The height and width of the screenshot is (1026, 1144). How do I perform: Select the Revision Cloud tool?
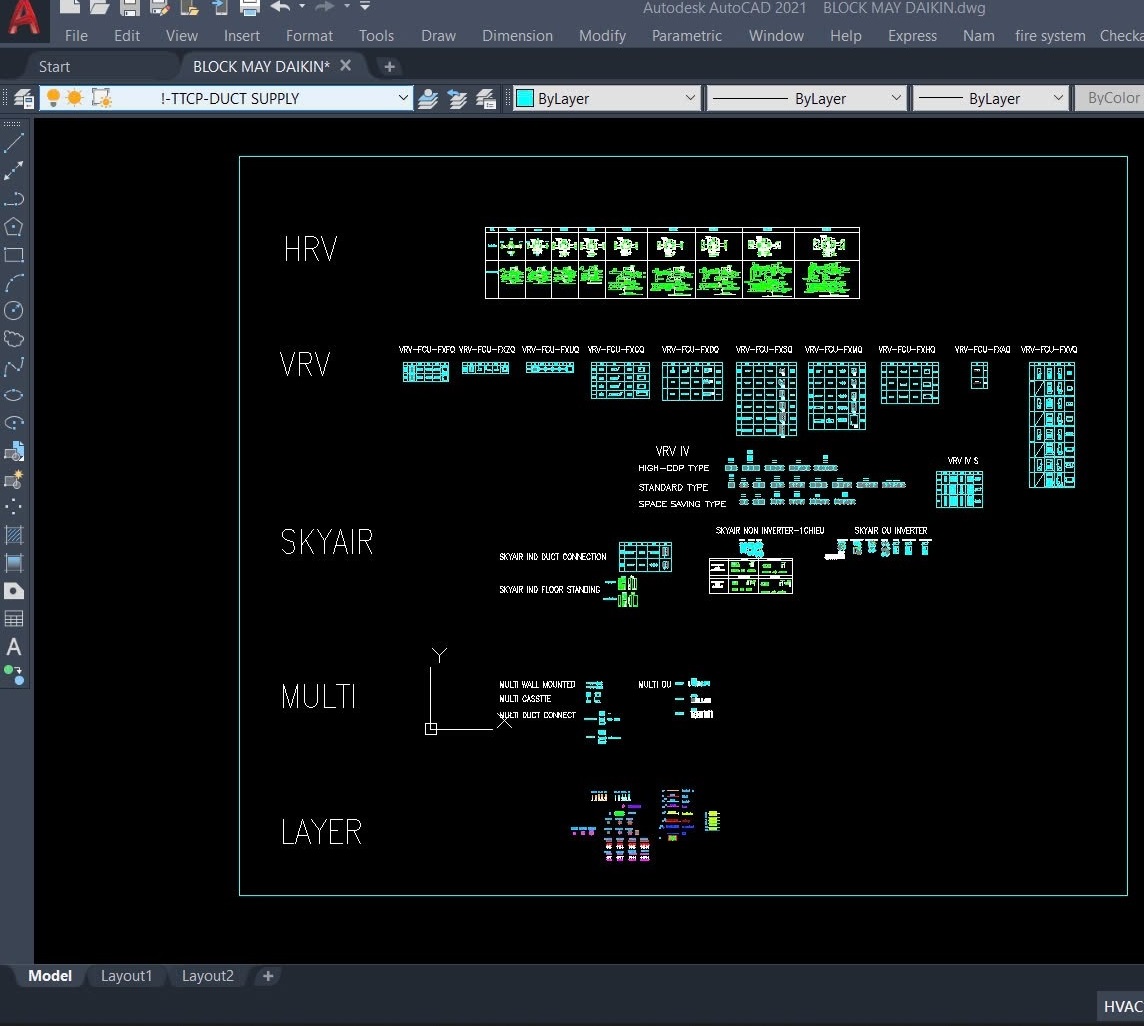click(14, 339)
